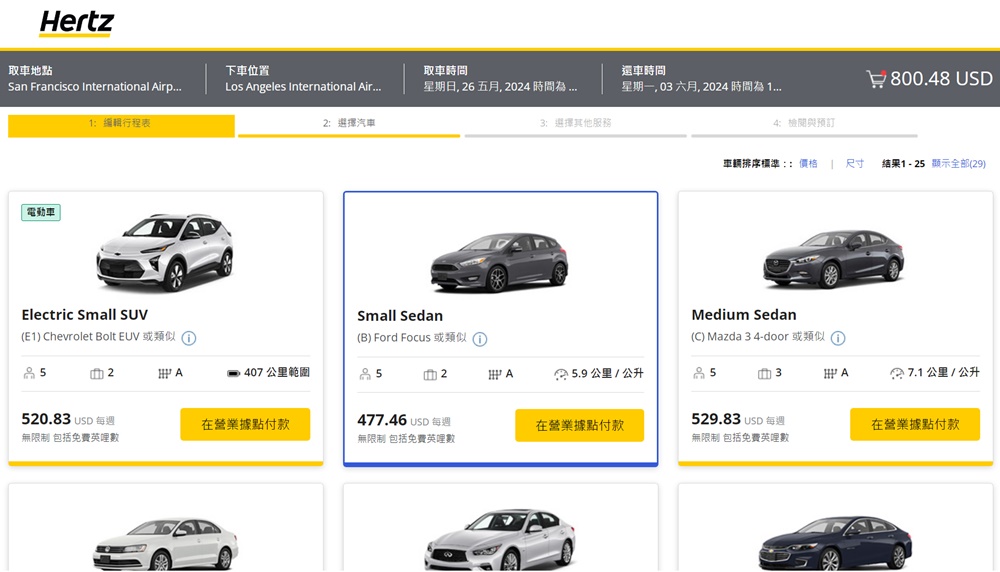Click the 800.48 USD cart total
This screenshot has height=572, width=1000.
941,79
